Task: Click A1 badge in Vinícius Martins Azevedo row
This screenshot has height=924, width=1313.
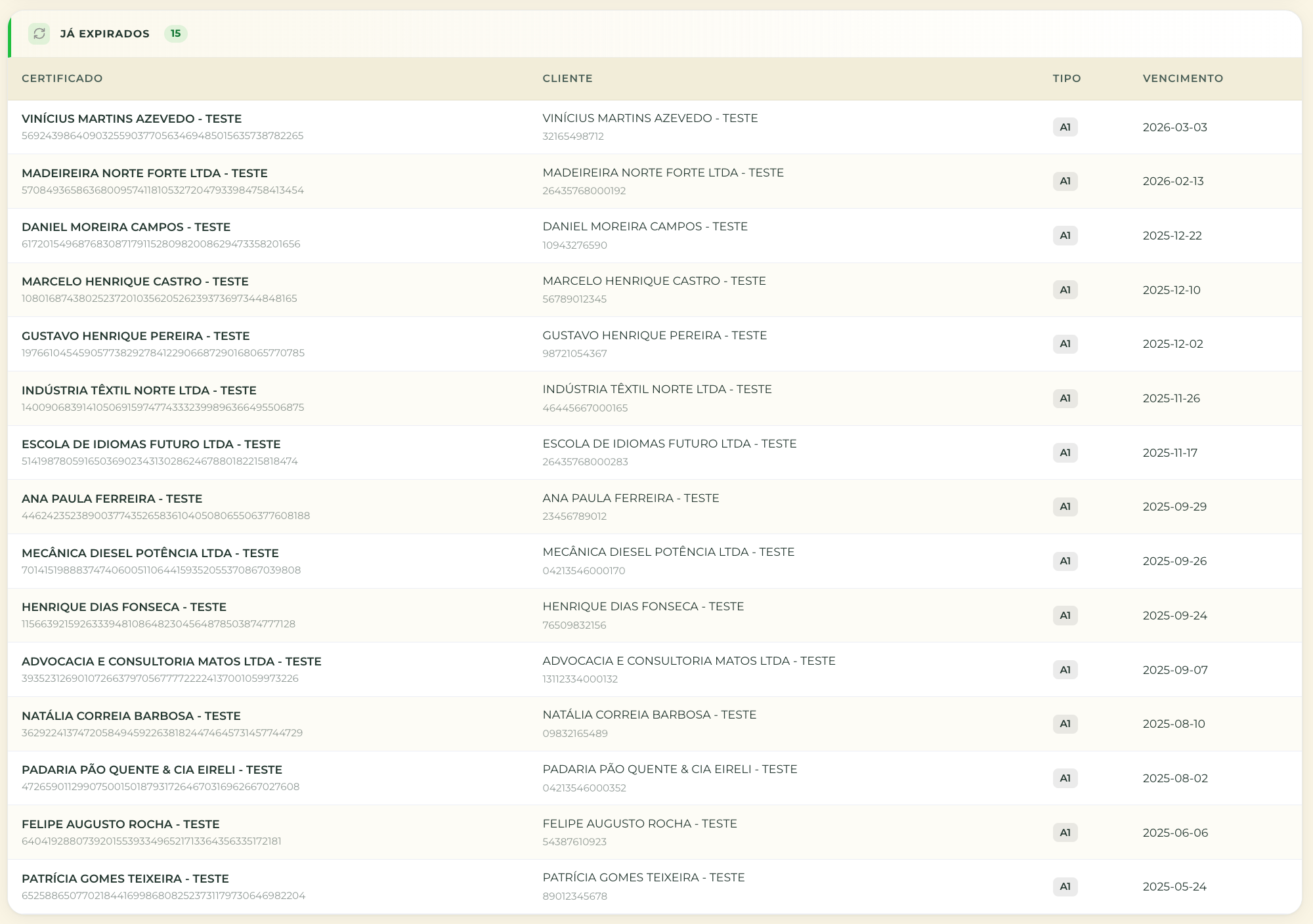Action: (x=1065, y=127)
